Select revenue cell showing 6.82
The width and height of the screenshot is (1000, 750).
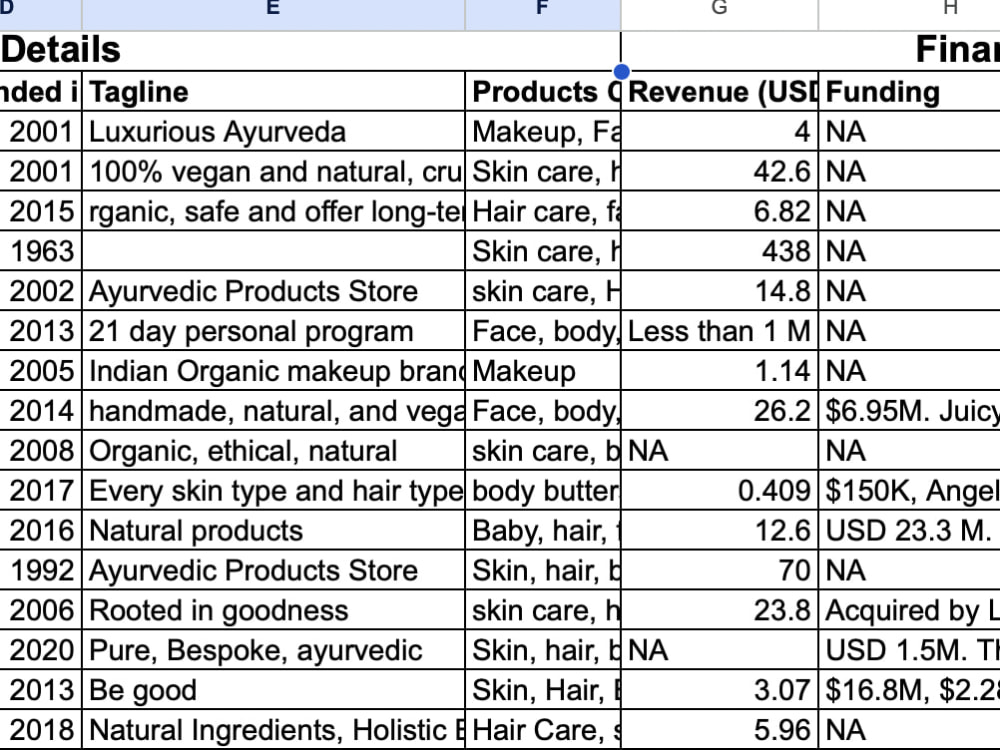point(719,211)
